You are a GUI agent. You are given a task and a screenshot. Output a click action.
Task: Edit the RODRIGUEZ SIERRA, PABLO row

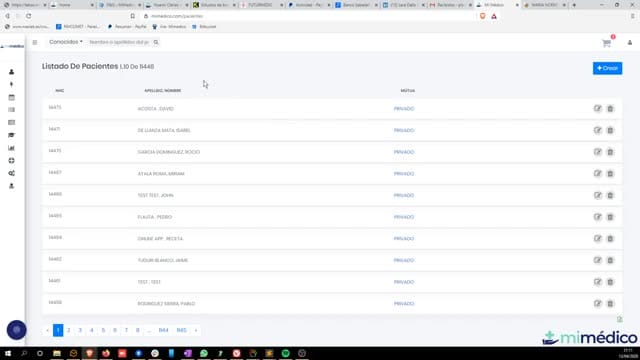pos(598,303)
